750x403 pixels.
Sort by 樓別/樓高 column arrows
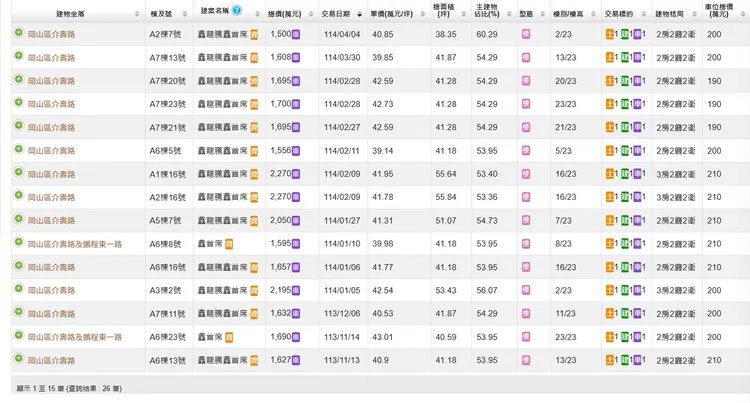click(x=593, y=14)
